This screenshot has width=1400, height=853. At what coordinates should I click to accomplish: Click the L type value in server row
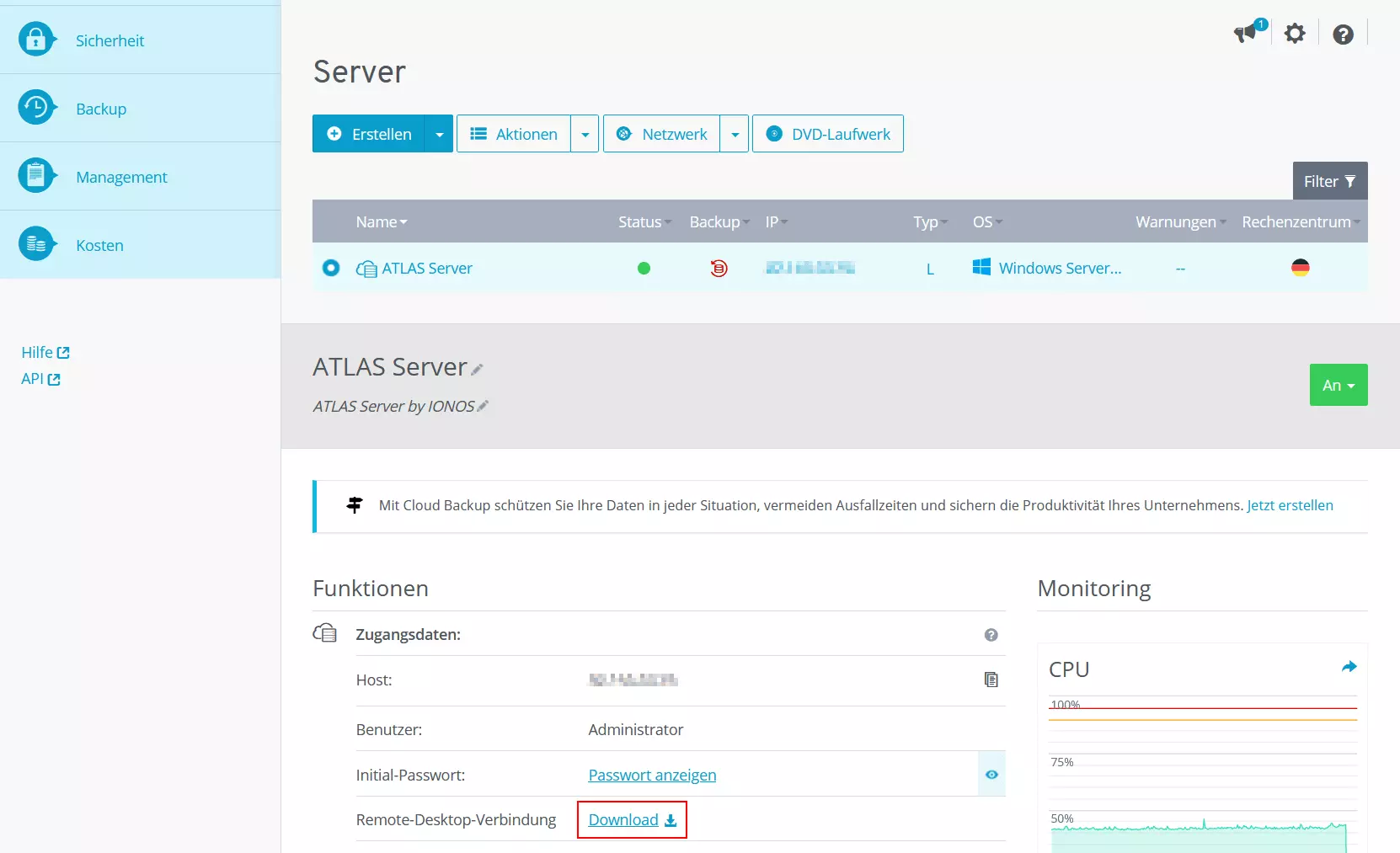(930, 269)
